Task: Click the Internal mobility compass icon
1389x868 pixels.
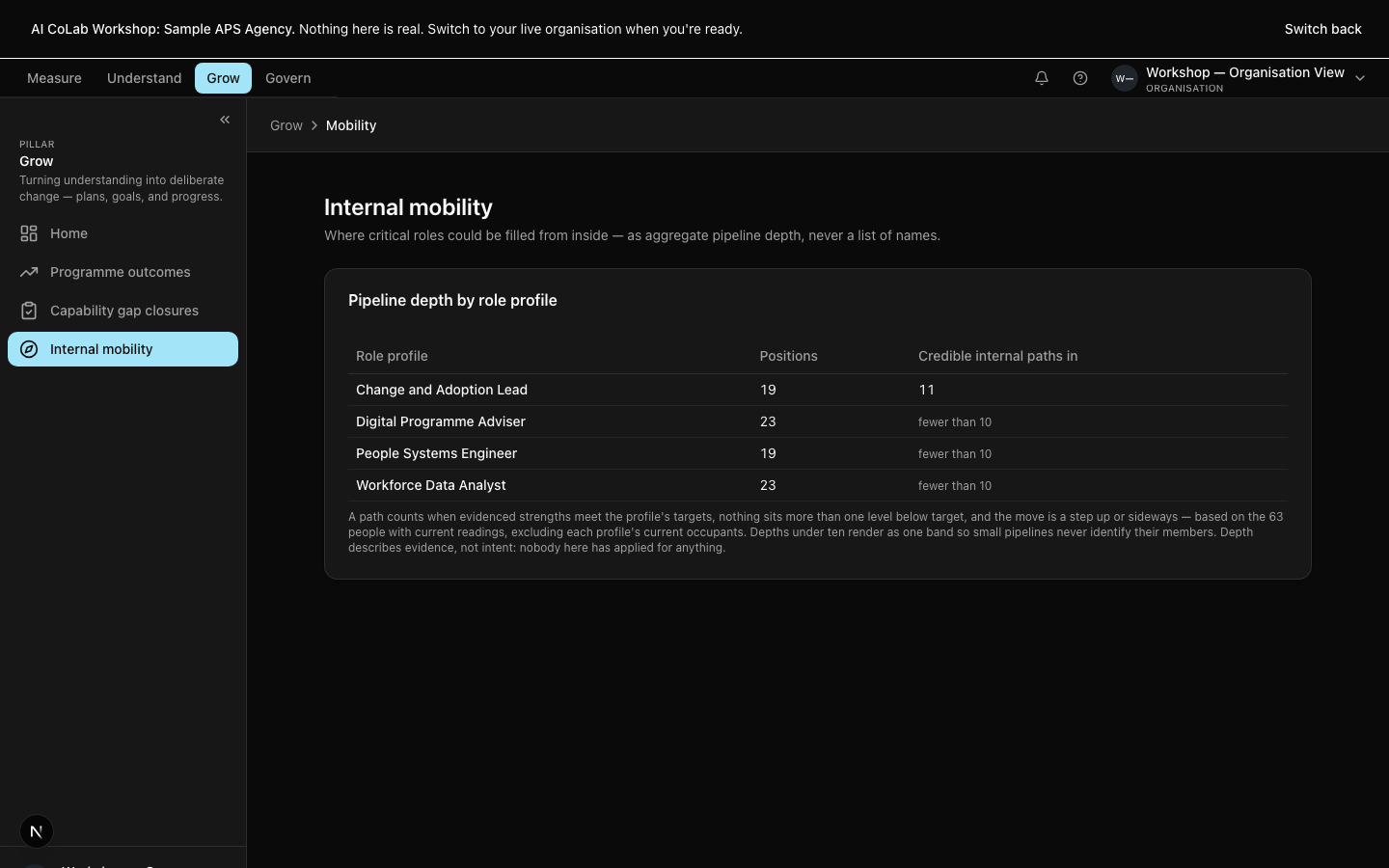Action: point(29,349)
